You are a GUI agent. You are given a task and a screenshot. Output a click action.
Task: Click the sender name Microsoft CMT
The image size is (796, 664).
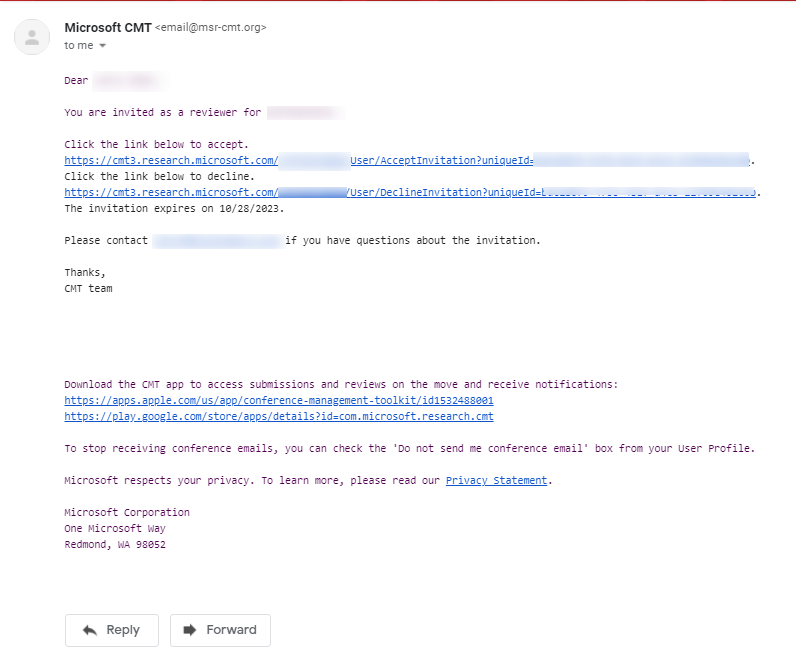point(108,28)
